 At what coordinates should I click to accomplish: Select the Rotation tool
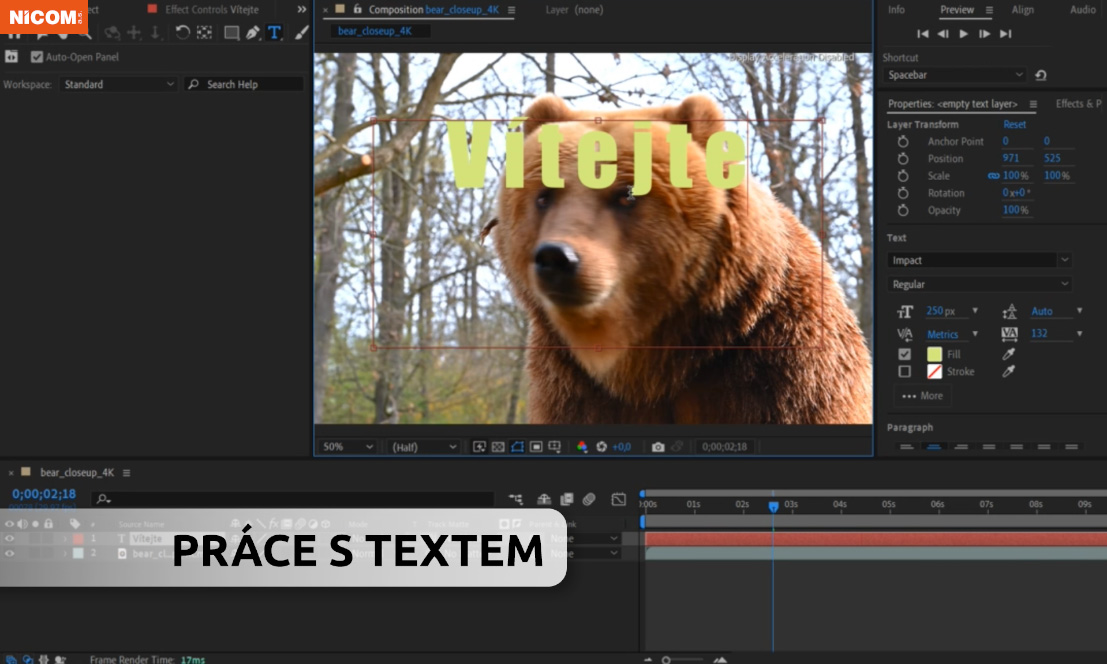click(182, 32)
